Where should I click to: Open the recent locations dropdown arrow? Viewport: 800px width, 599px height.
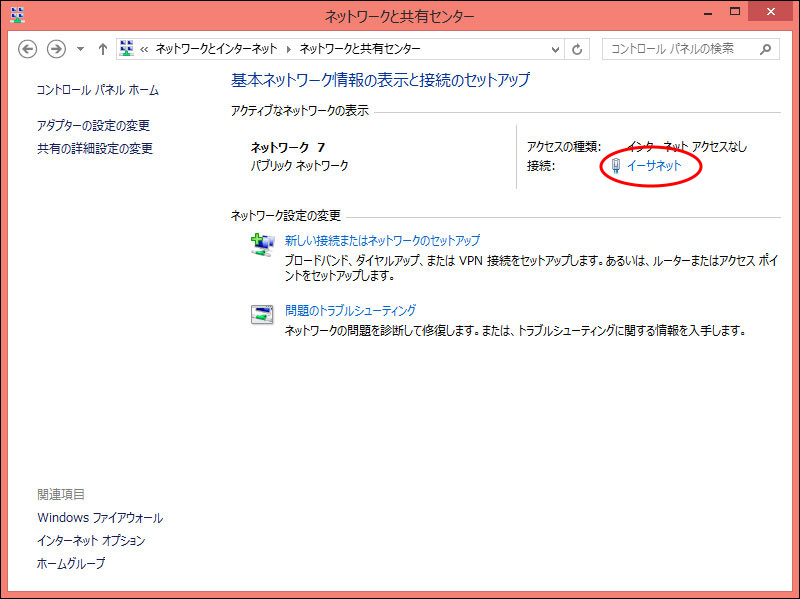pyautogui.click(x=80, y=49)
